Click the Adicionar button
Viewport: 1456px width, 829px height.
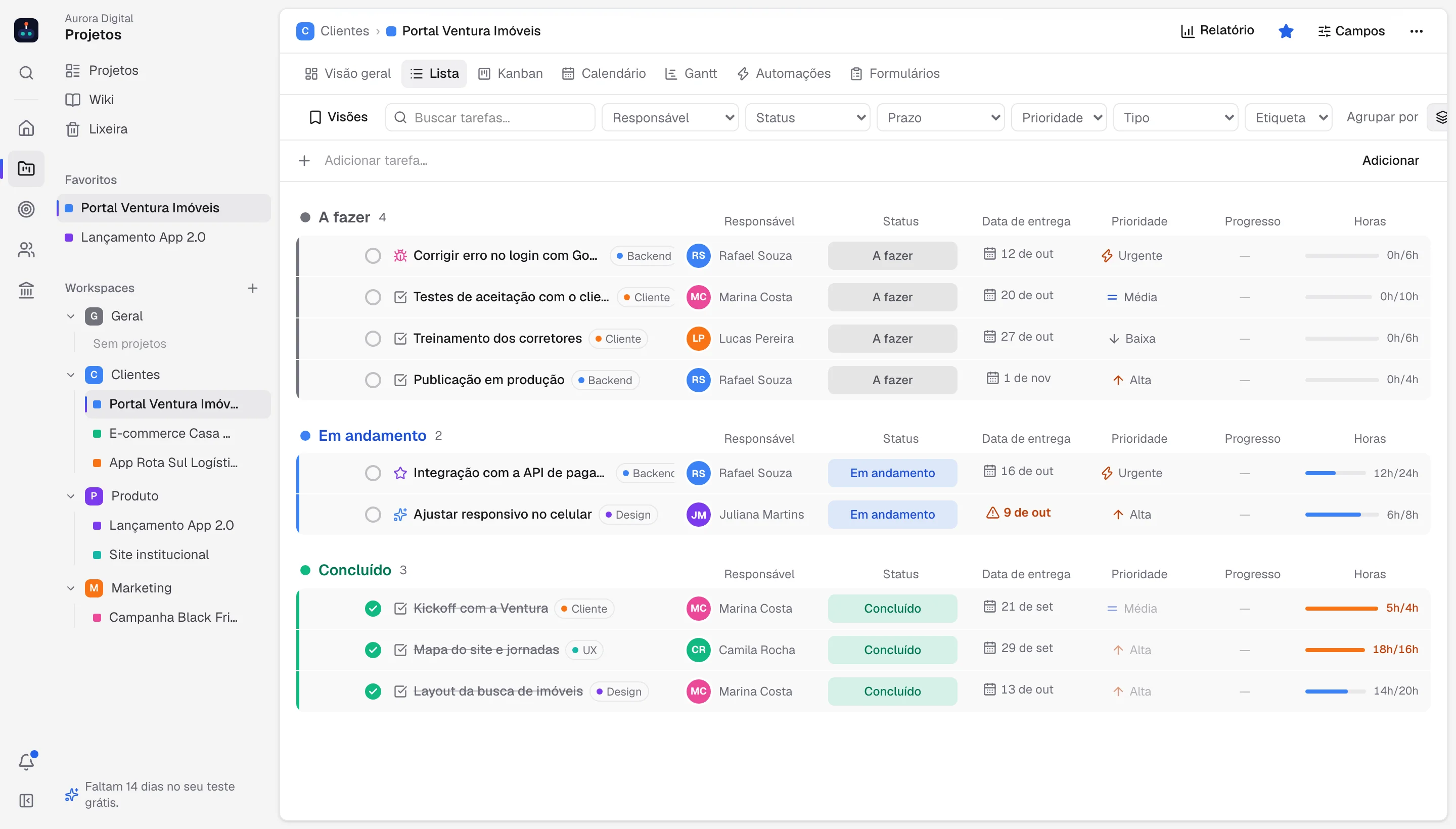1390,161
